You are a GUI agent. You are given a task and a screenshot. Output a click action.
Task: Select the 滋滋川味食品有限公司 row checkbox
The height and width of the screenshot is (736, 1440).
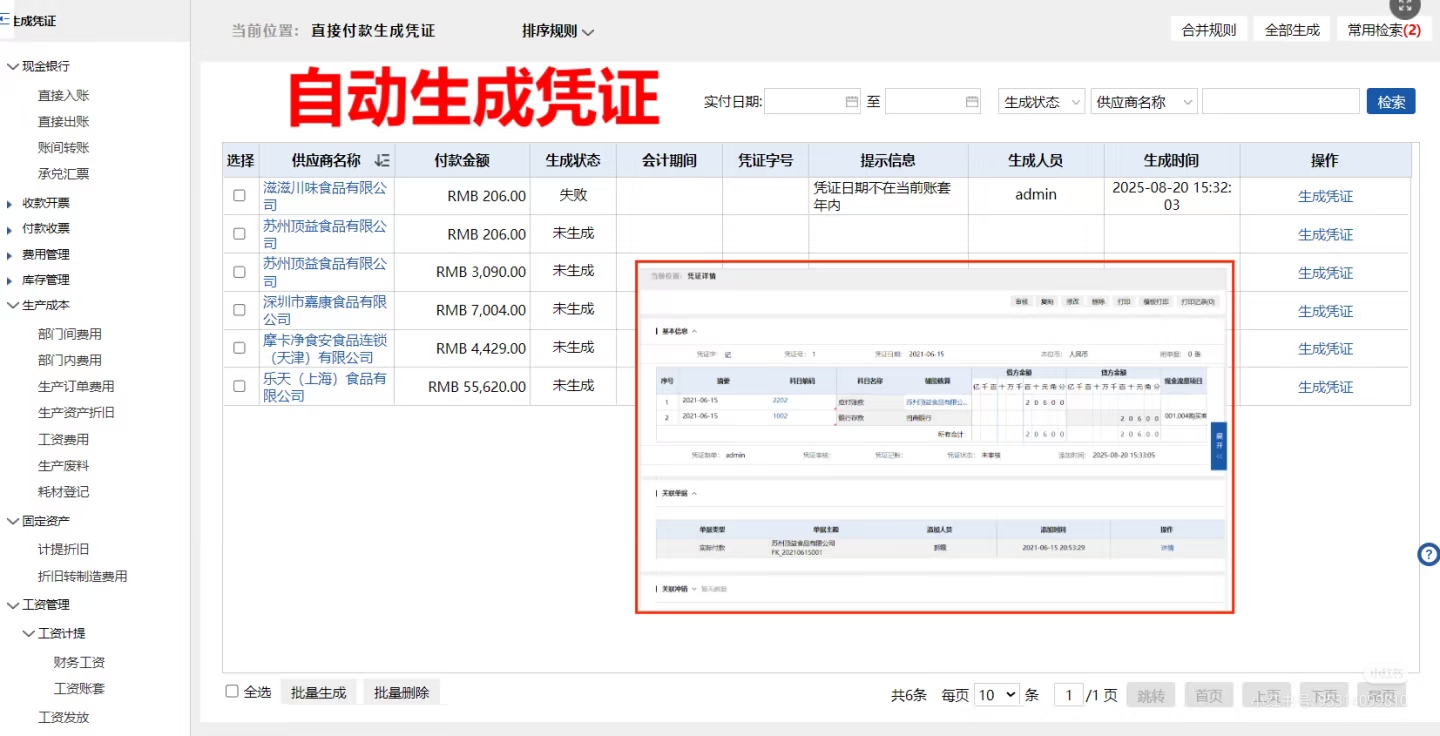pos(239,196)
